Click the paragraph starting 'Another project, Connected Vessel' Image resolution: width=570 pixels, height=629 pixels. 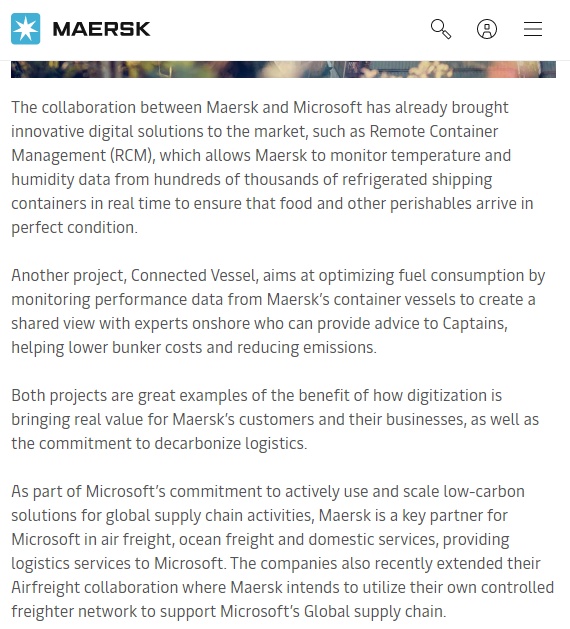pyautogui.click(x=278, y=311)
